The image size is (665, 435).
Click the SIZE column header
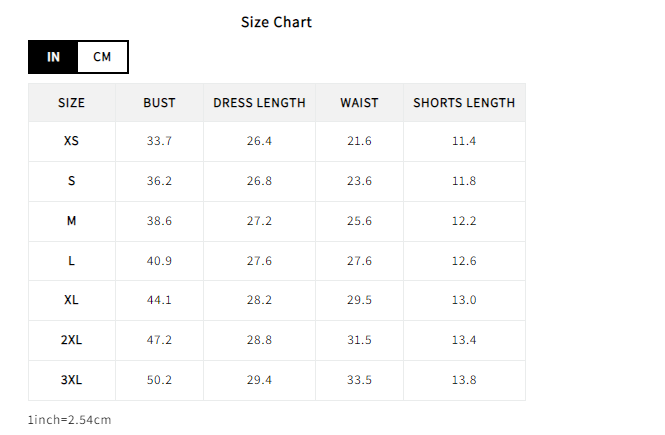point(71,103)
